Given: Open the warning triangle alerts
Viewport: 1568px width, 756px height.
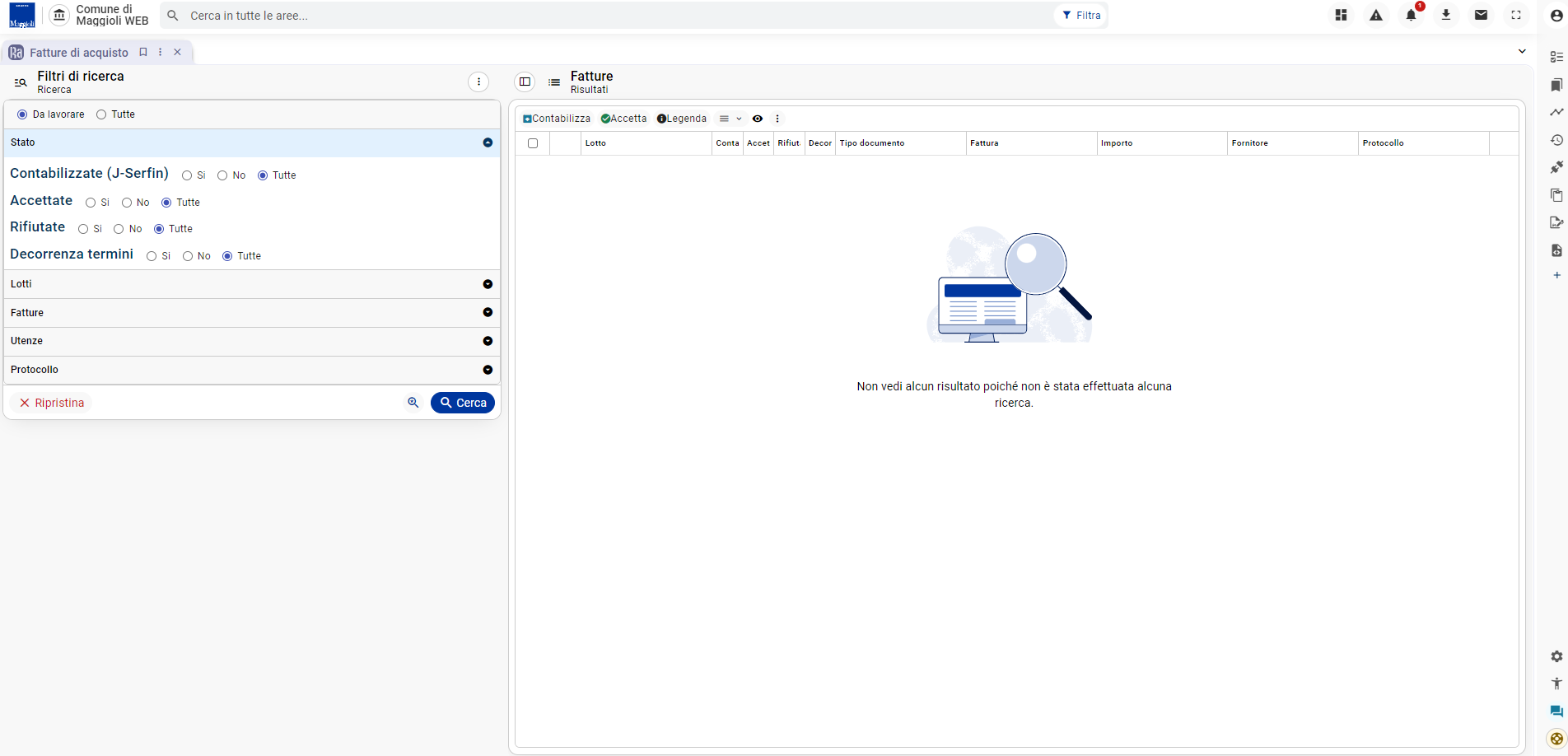Looking at the screenshot, I should tap(1376, 15).
